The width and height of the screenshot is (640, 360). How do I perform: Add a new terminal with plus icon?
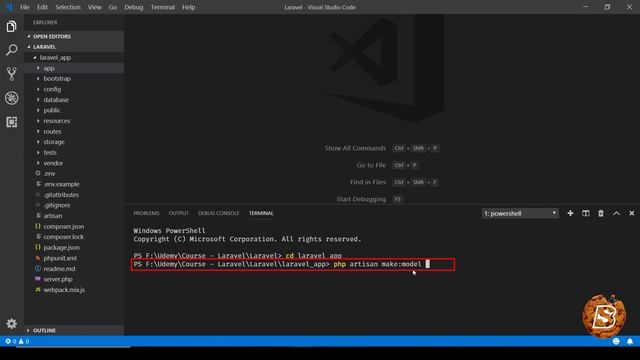click(570, 213)
